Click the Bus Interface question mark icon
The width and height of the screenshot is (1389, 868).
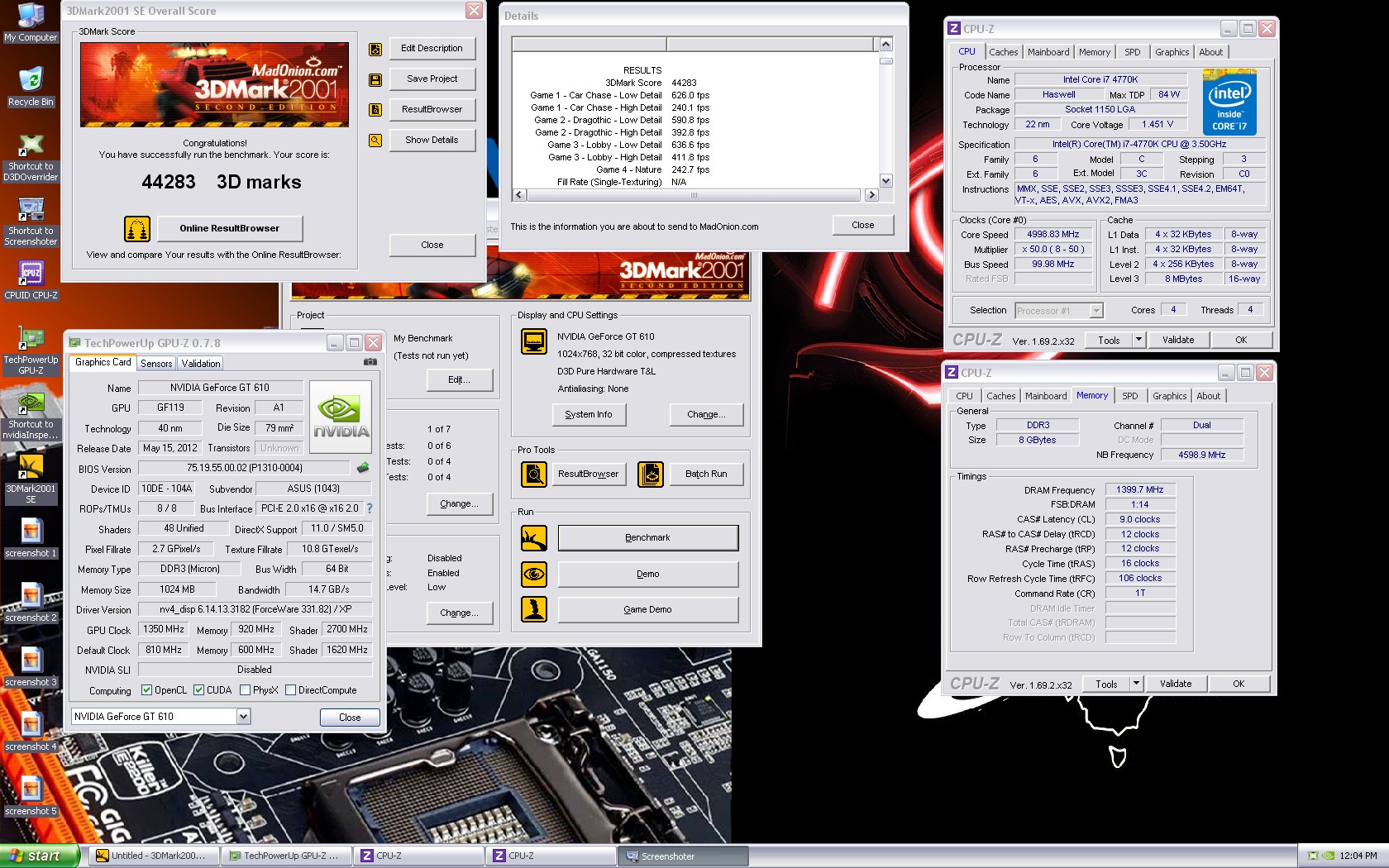coord(370,508)
